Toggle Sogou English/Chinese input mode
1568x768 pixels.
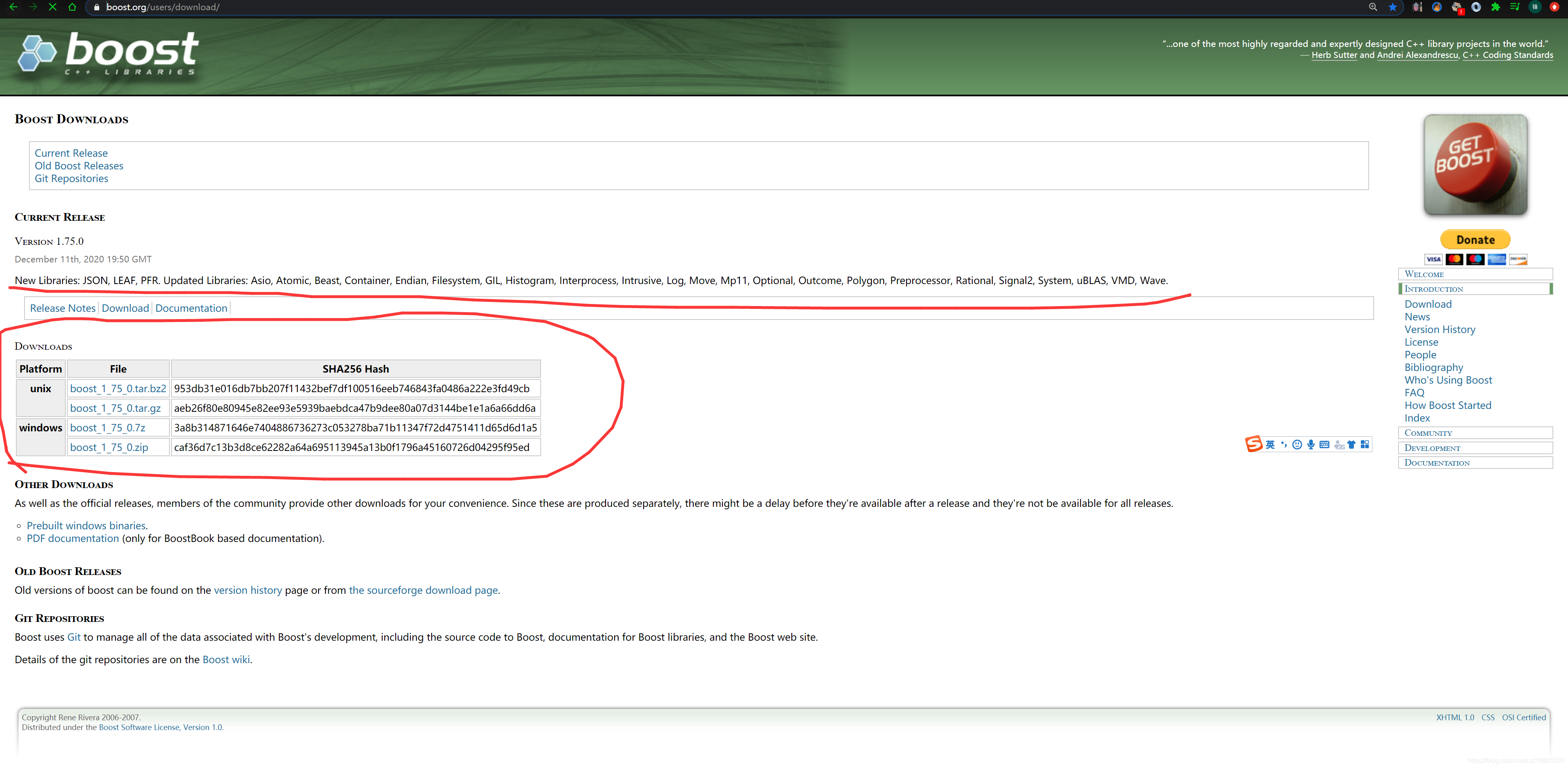coord(1270,444)
